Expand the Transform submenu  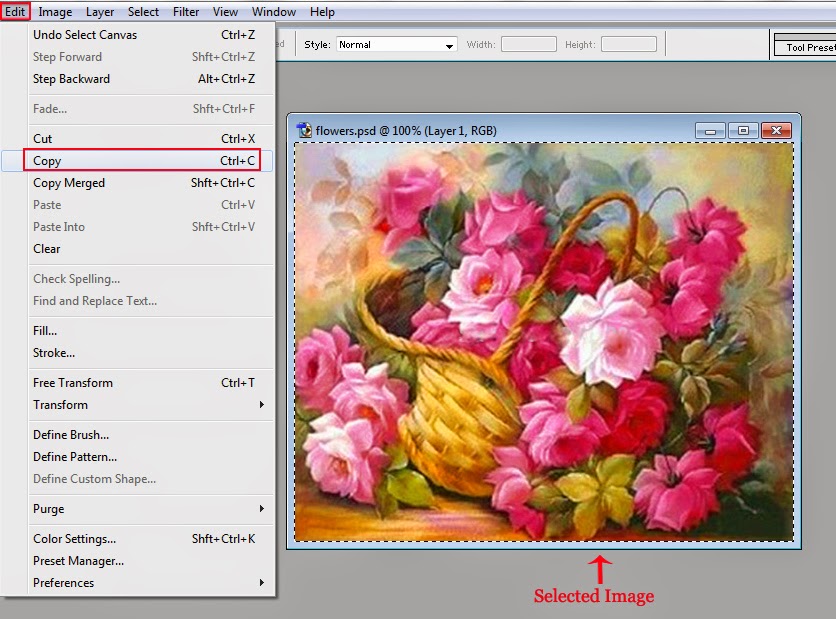click(143, 405)
